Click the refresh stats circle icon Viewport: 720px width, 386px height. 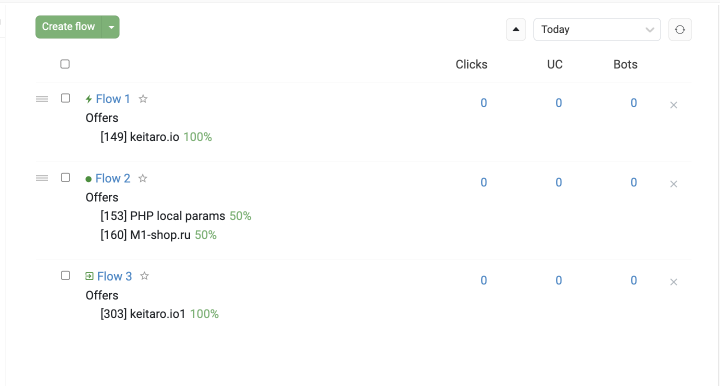click(680, 30)
